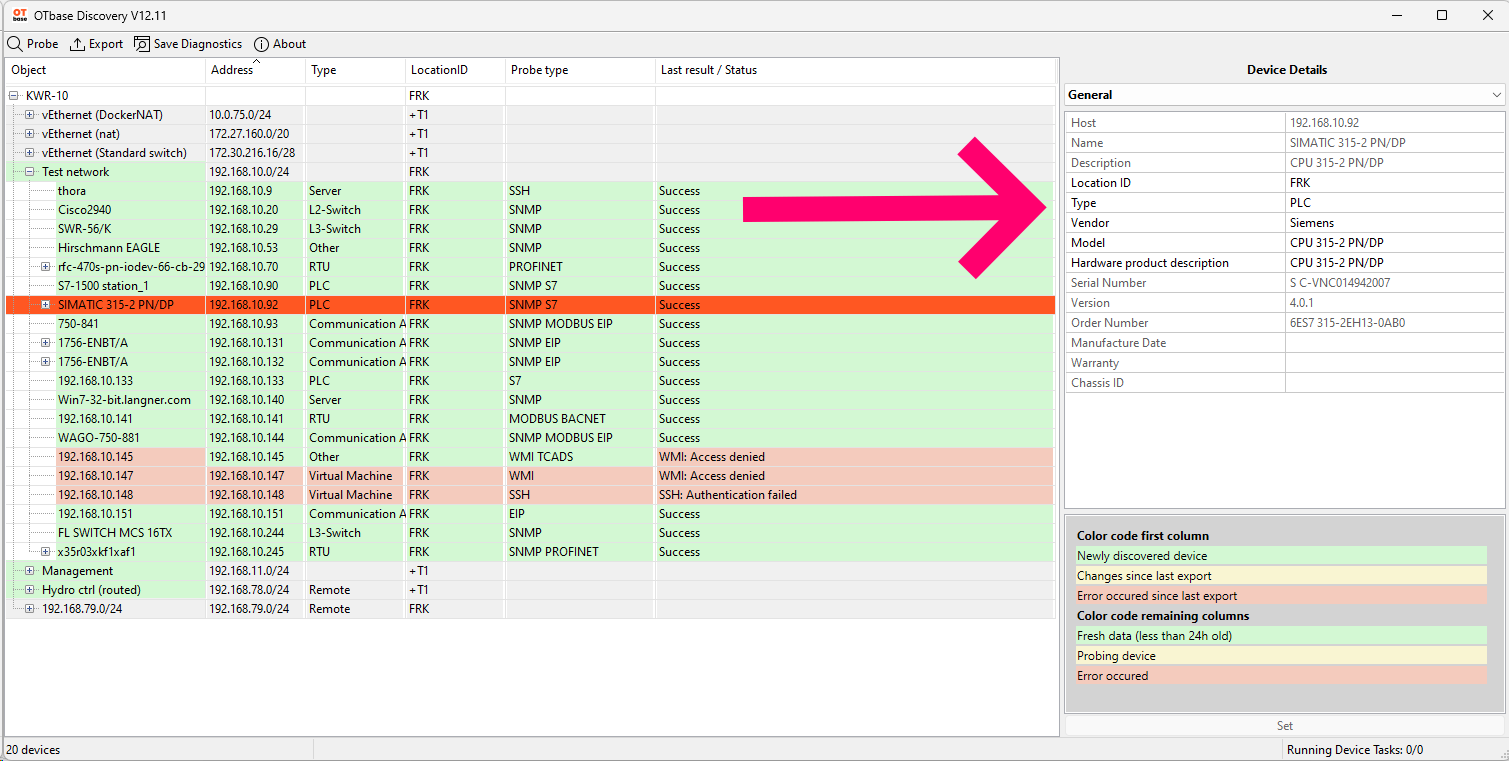Click the 'PROFINET' probe type cell

[x=581, y=267]
